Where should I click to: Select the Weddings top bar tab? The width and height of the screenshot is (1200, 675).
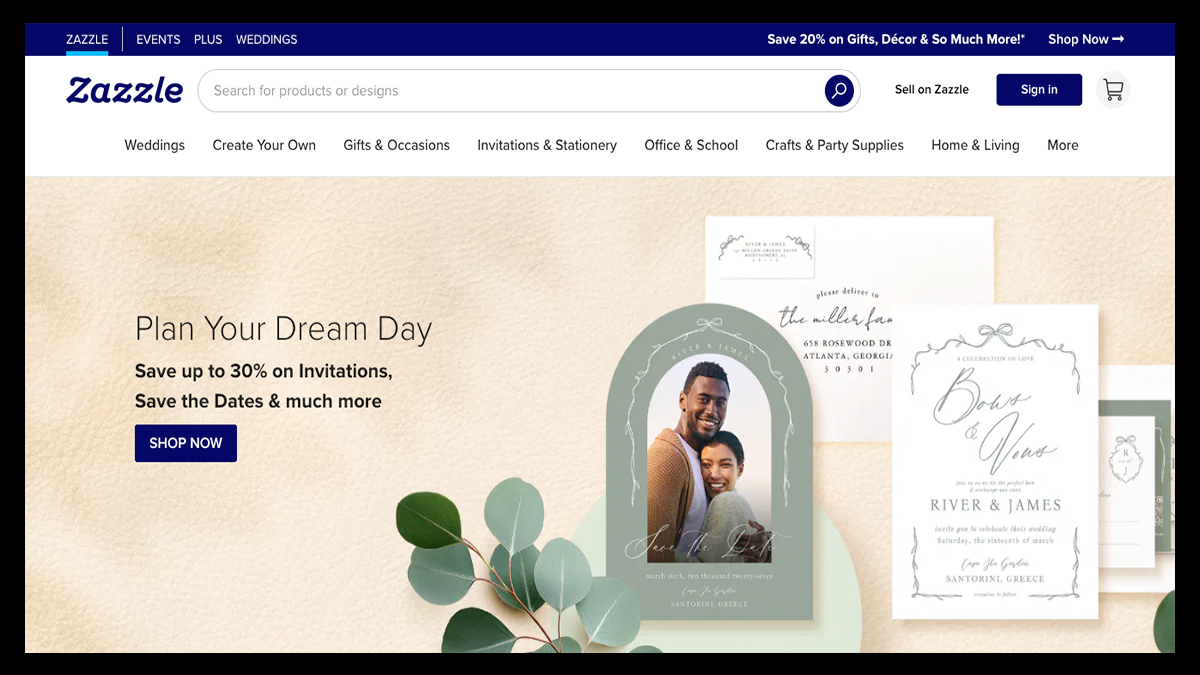pos(266,39)
